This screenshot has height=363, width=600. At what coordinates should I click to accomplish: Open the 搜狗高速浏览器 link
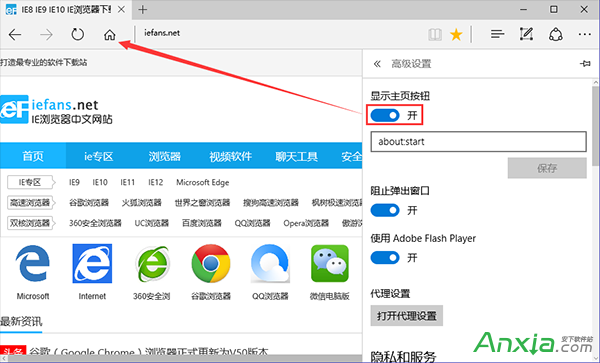271,203
